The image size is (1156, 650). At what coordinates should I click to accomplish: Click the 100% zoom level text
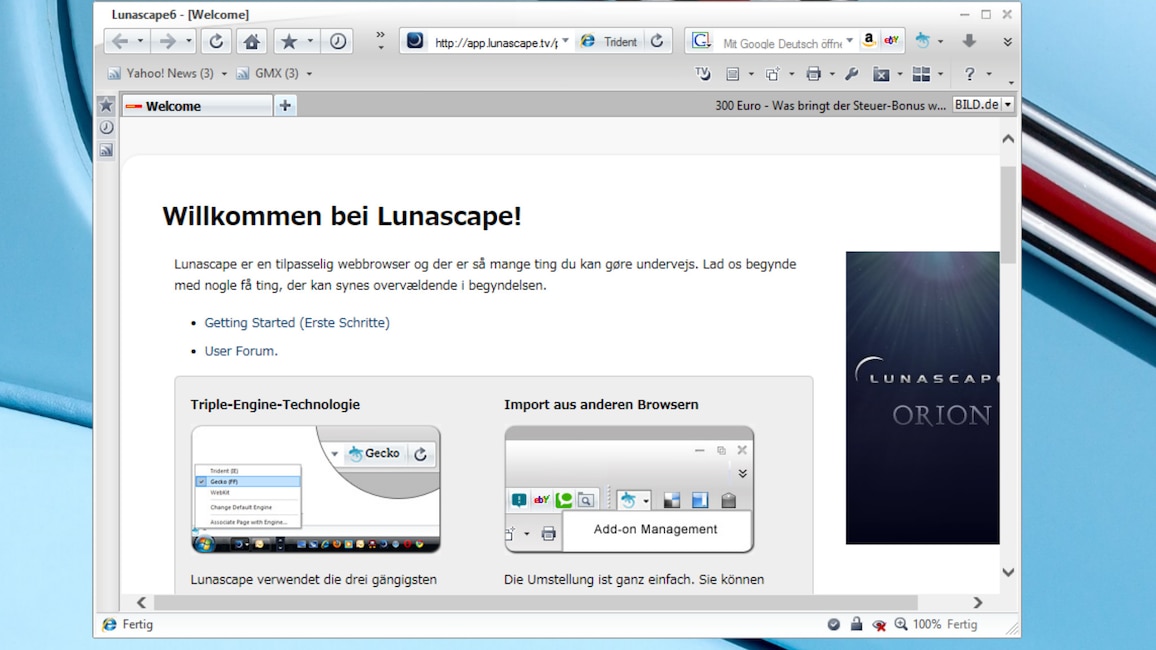(x=927, y=624)
